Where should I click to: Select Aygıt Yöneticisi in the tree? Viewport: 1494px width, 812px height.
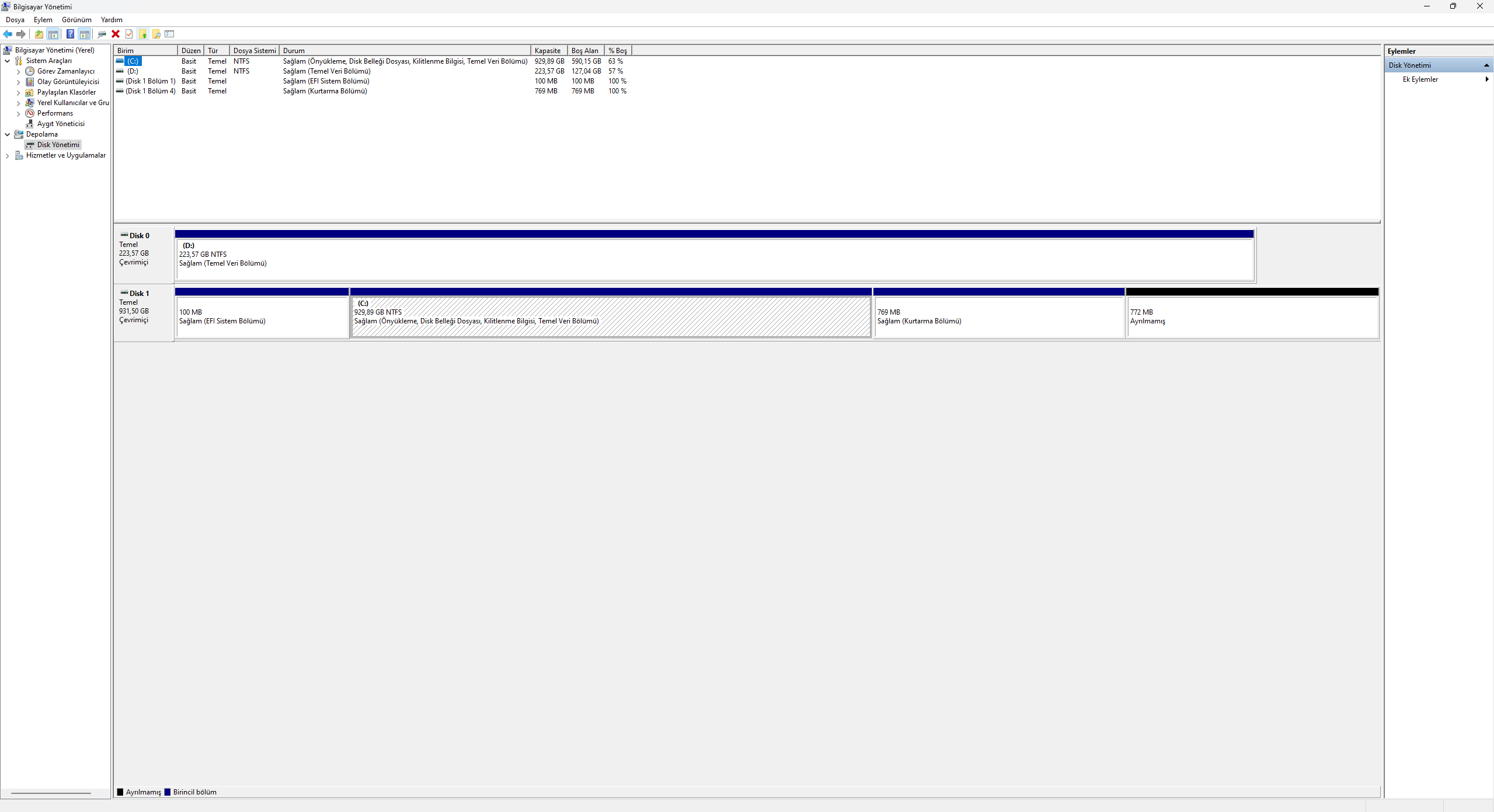click(61, 124)
